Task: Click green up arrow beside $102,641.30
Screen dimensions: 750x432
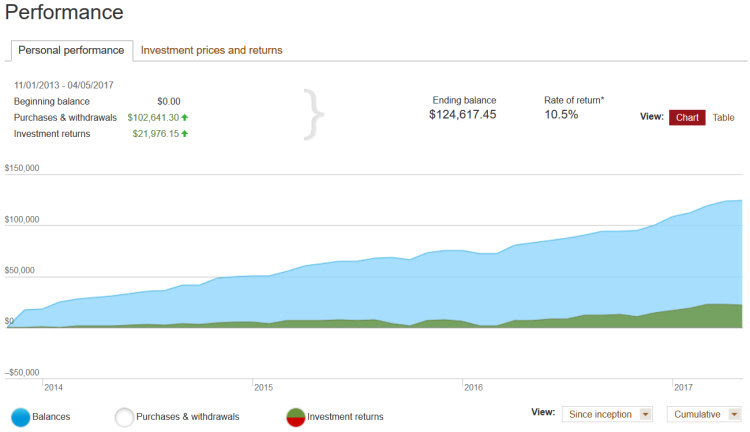Action: pyautogui.click(x=185, y=117)
